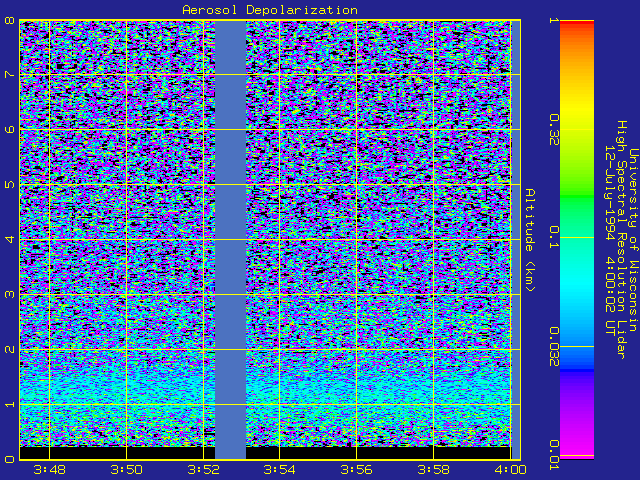Pick the red top of color bar
Image resolution: width=640 pixels, height=480 pixels.
[x=577, y=24]
